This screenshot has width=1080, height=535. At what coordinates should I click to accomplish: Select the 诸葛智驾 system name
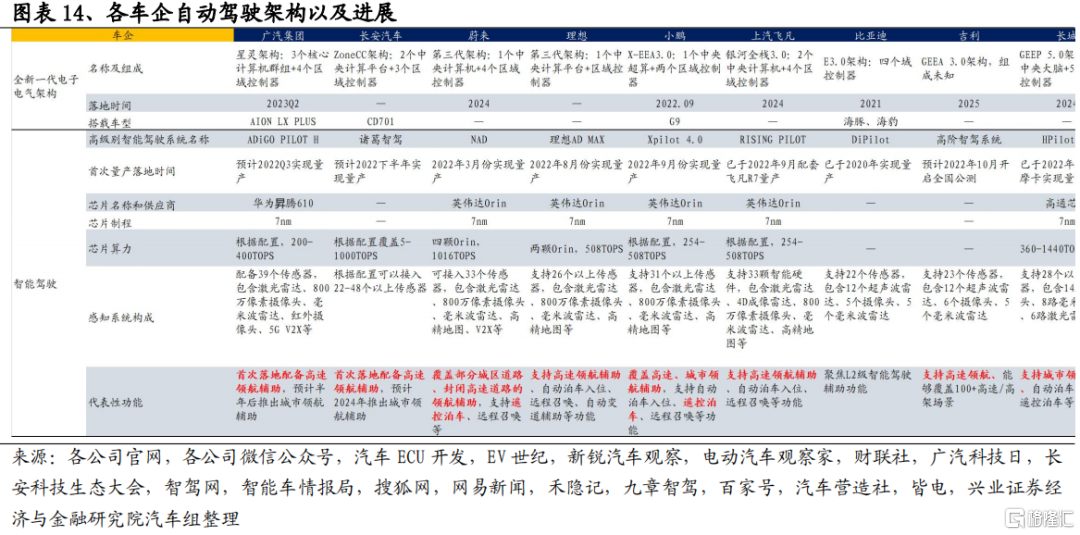click(x=381, y=140)
